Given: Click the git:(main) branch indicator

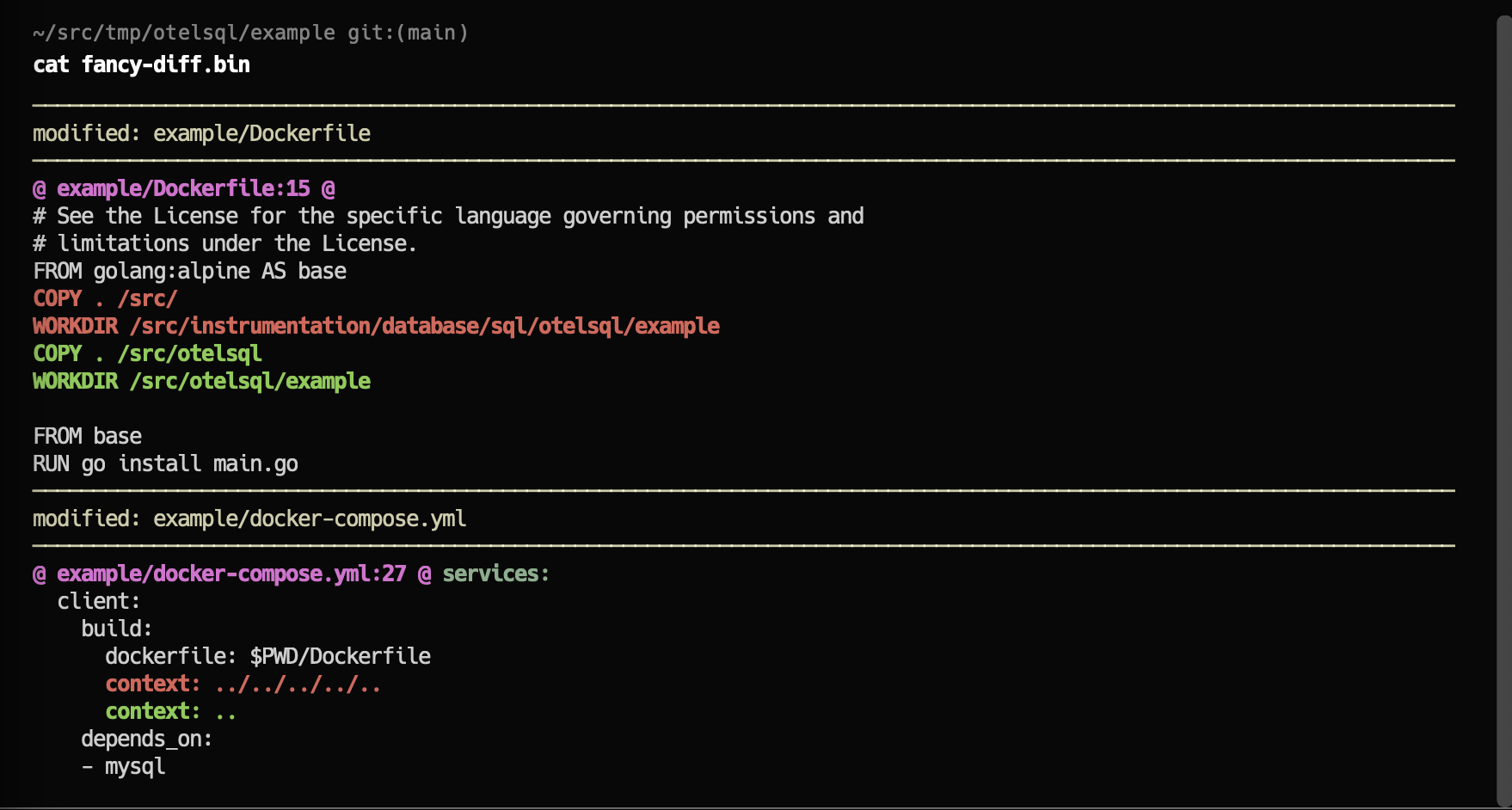Looking at the screenshot, I should [x=409, y=33].
